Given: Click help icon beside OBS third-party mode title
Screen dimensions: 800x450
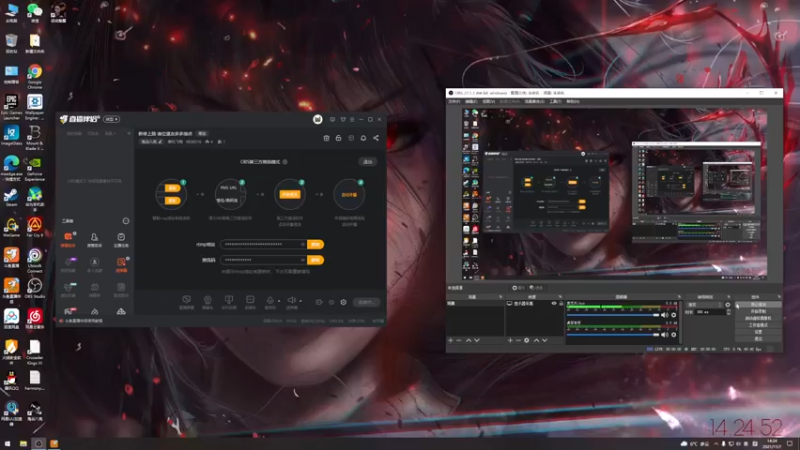Looking at the screenshot, I should click(x=285, y=162).
